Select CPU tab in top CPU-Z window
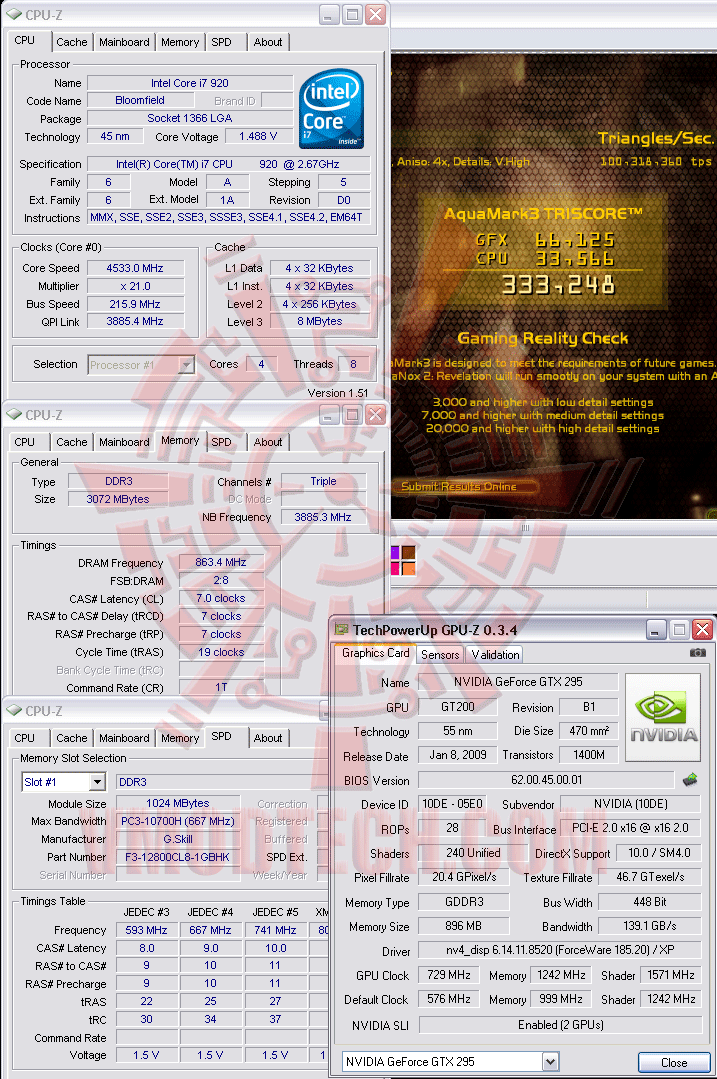Viewport: 717px width, 1079px height. 25,41
